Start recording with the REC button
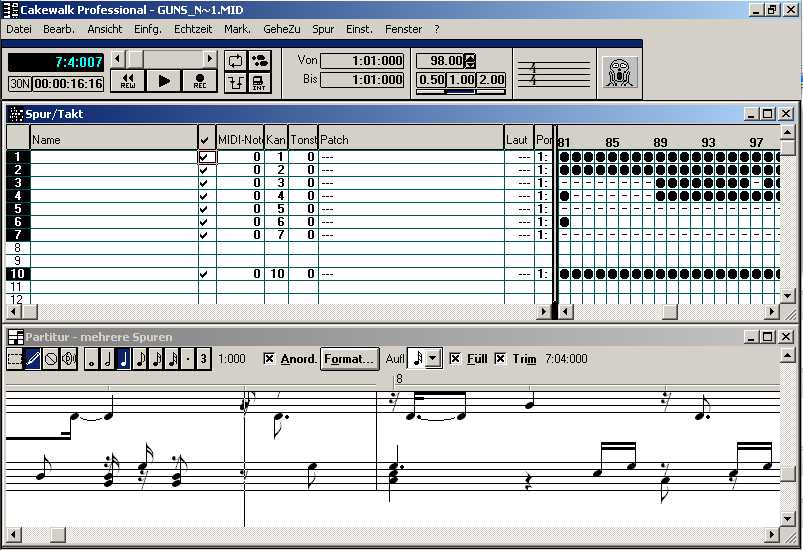 pos(200,81)
